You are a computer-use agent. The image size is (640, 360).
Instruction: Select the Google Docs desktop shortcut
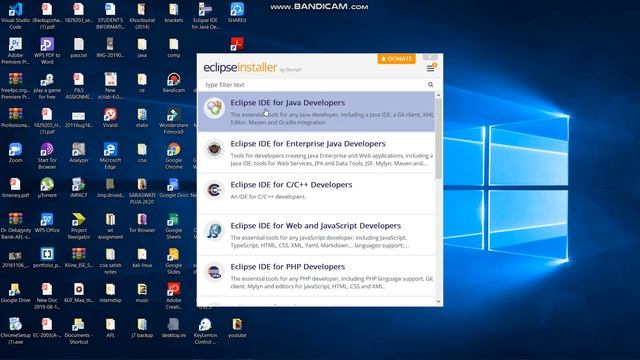[174, 188]
